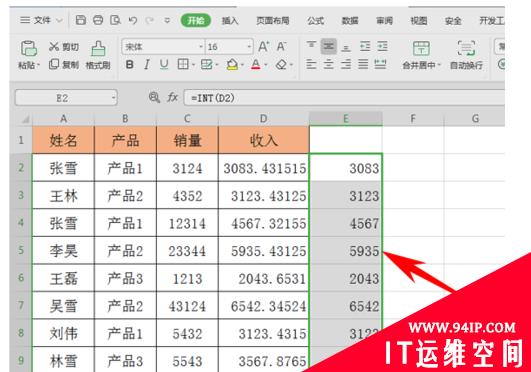Click the 自动换行 button

pyautogui.click(x=466, y=55)
